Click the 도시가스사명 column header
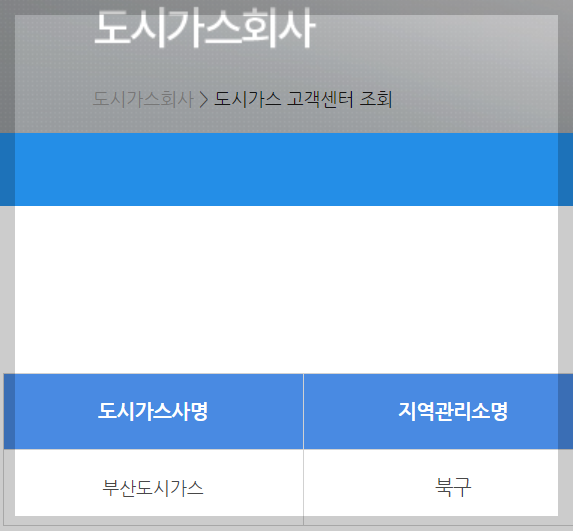The width and height of the screenshot is (573, 531). click(x=153, y=411)
